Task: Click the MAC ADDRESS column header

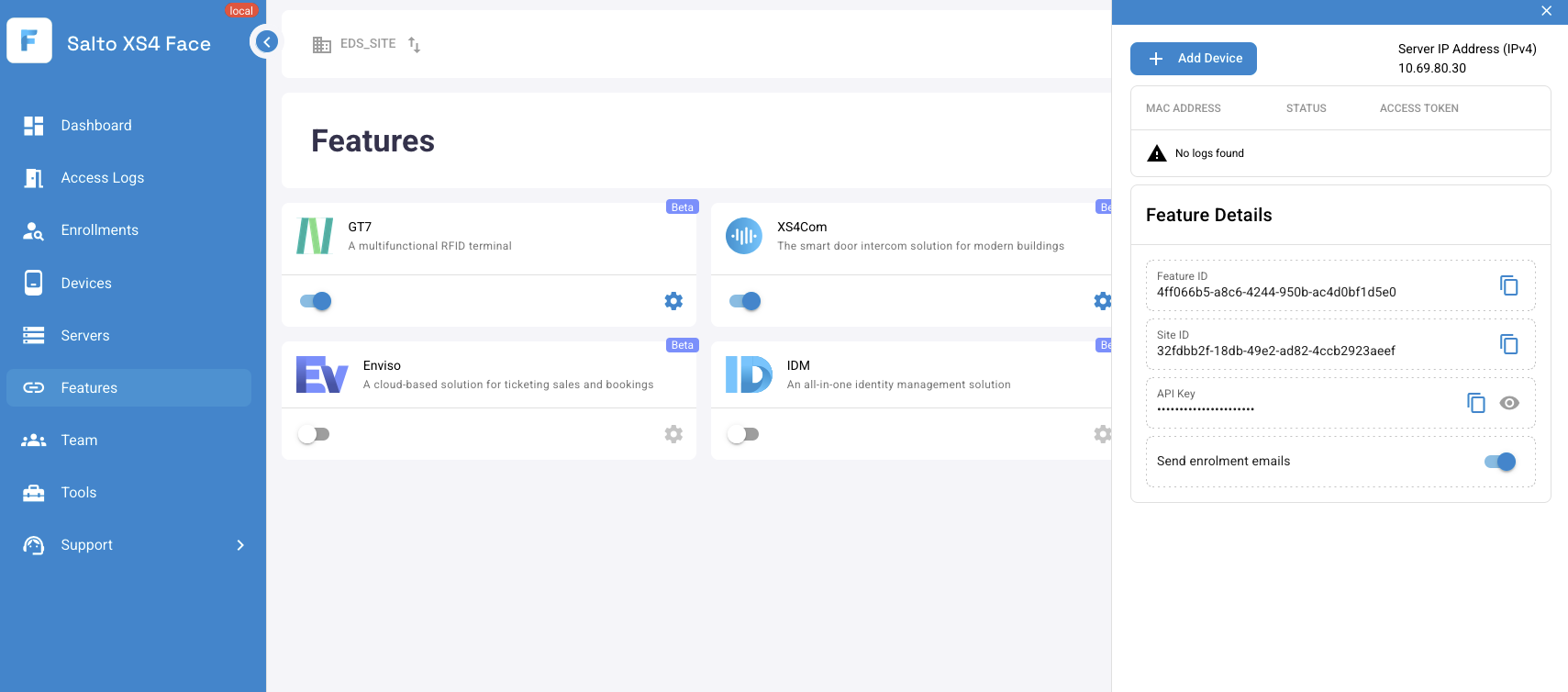Action: (1184, 108)
